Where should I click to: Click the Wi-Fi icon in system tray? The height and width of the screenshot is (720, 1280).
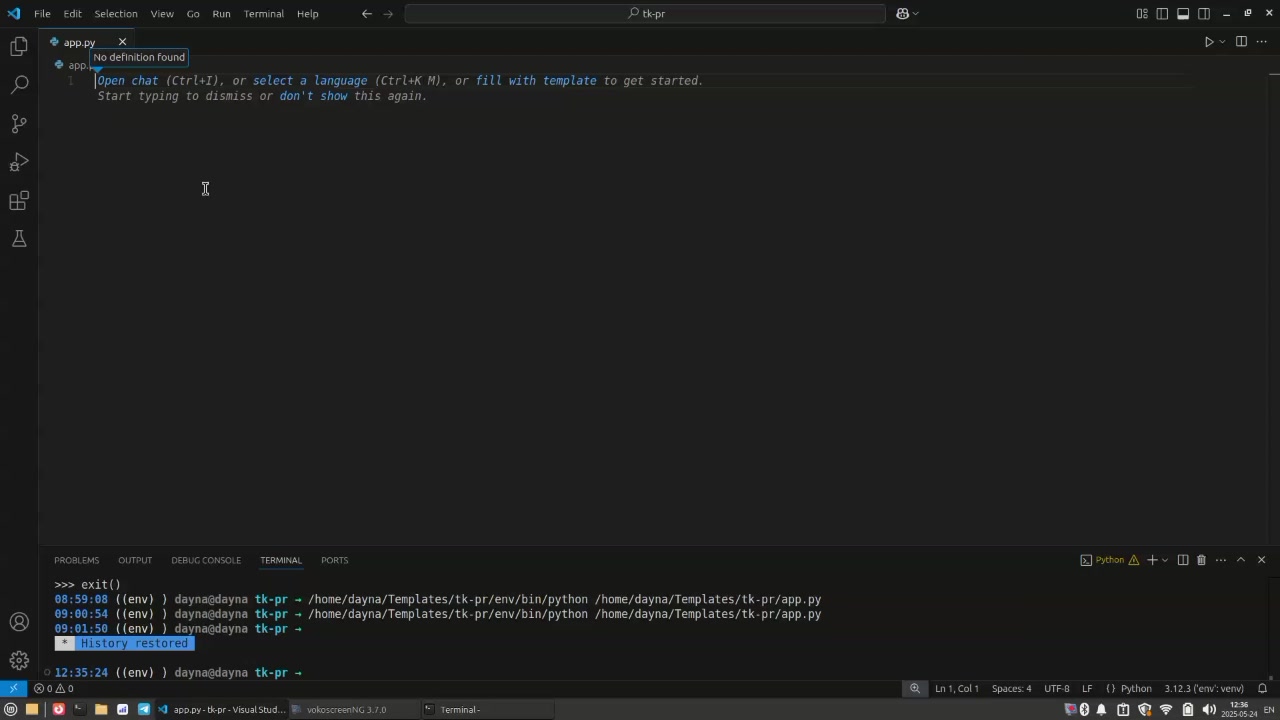(x=1166, y=710)
